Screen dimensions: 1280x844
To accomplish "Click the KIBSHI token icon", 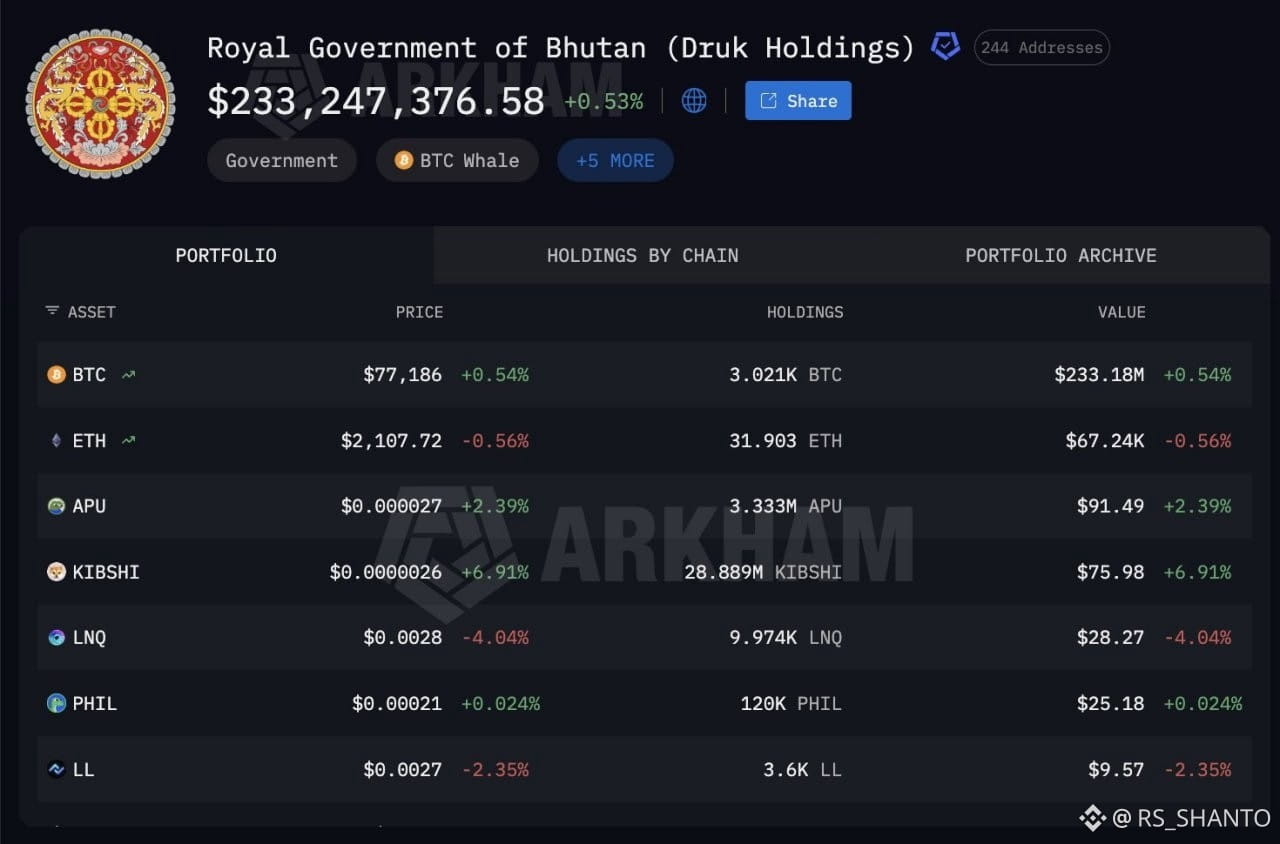I will 57,572.
